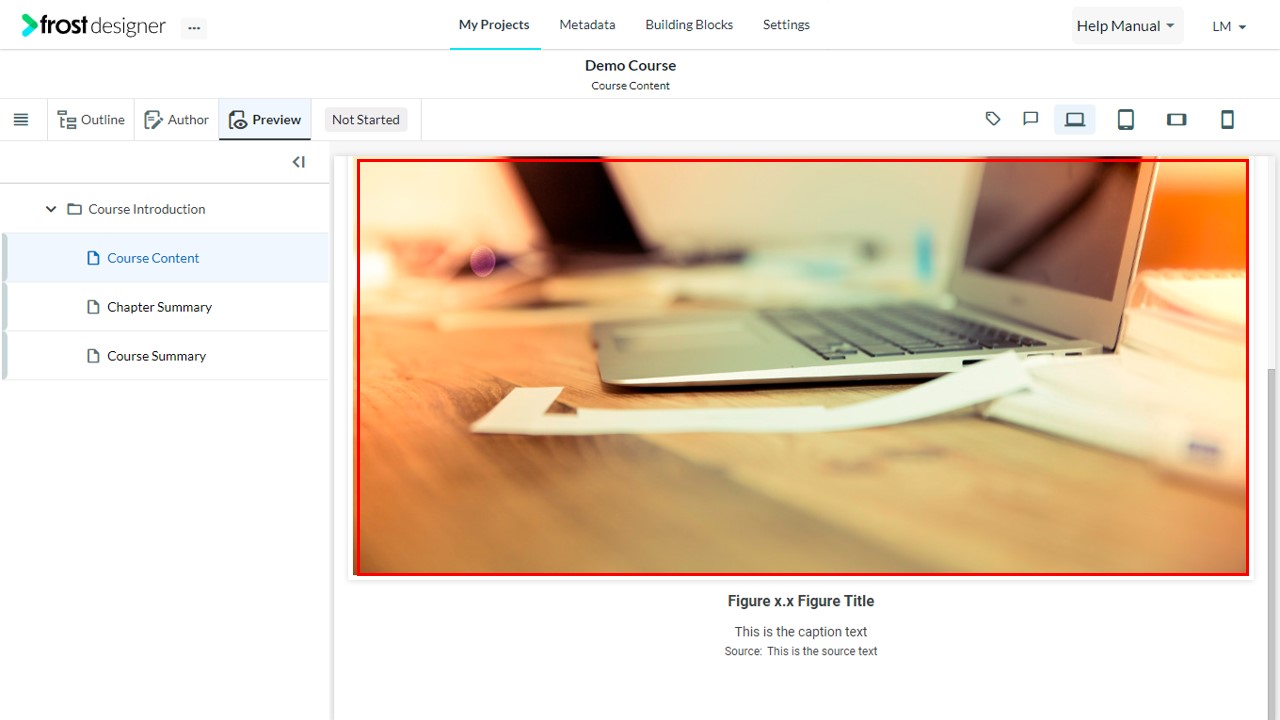Select the Preview view tab
Screen dimensions: 1280x720
pos(265,120)
